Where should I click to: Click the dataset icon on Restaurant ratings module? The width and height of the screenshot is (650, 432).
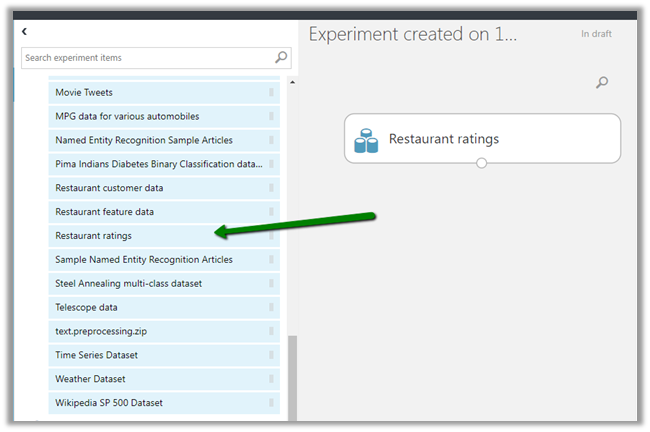pos(366,140)
